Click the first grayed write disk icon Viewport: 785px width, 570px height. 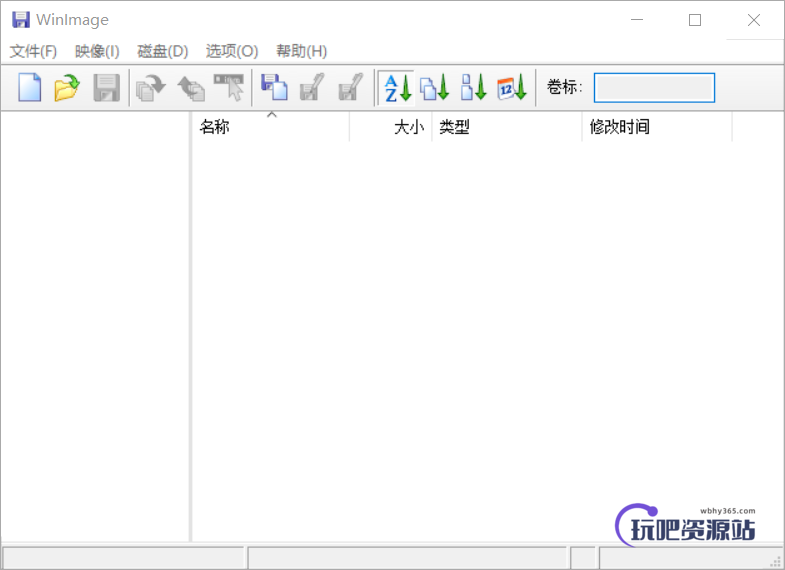point(312,88)
